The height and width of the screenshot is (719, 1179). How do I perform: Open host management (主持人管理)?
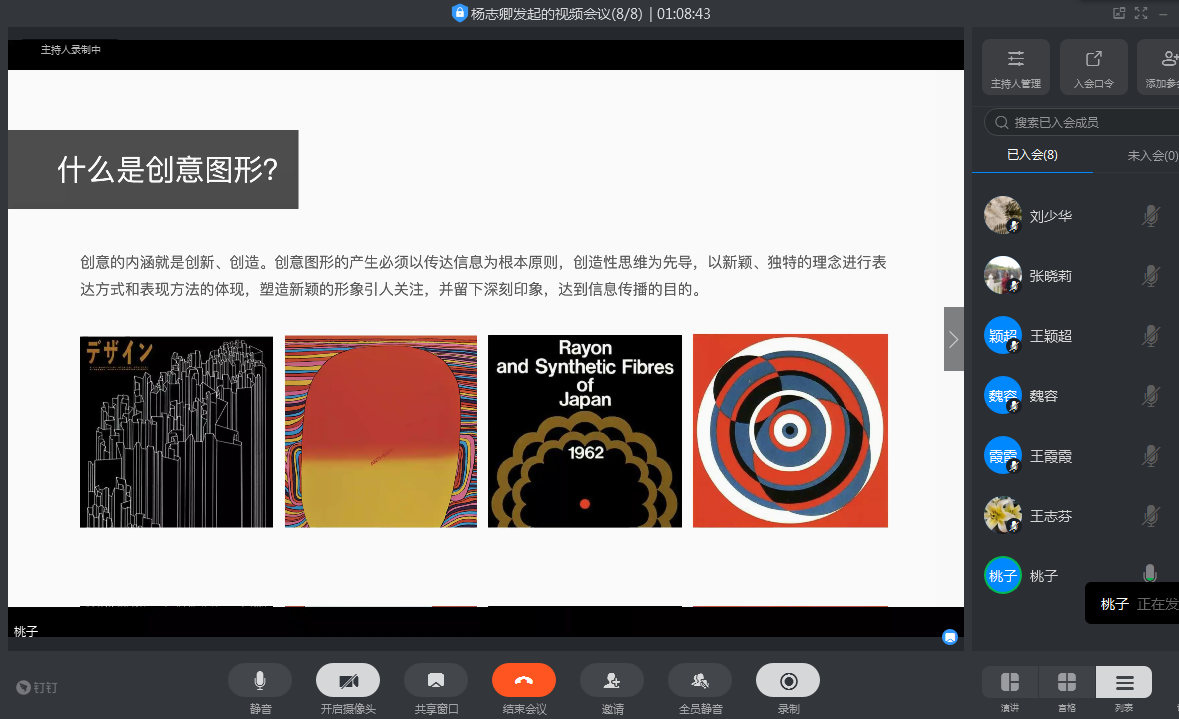click(1016, 67)
